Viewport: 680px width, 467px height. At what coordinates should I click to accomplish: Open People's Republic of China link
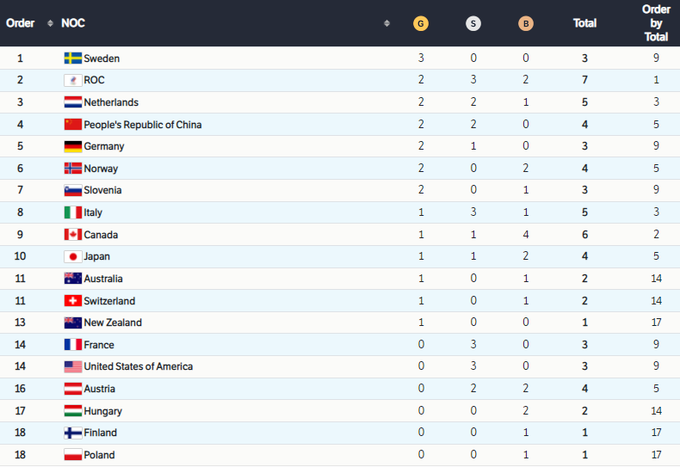pyautogui.click(x=142, y=124)
